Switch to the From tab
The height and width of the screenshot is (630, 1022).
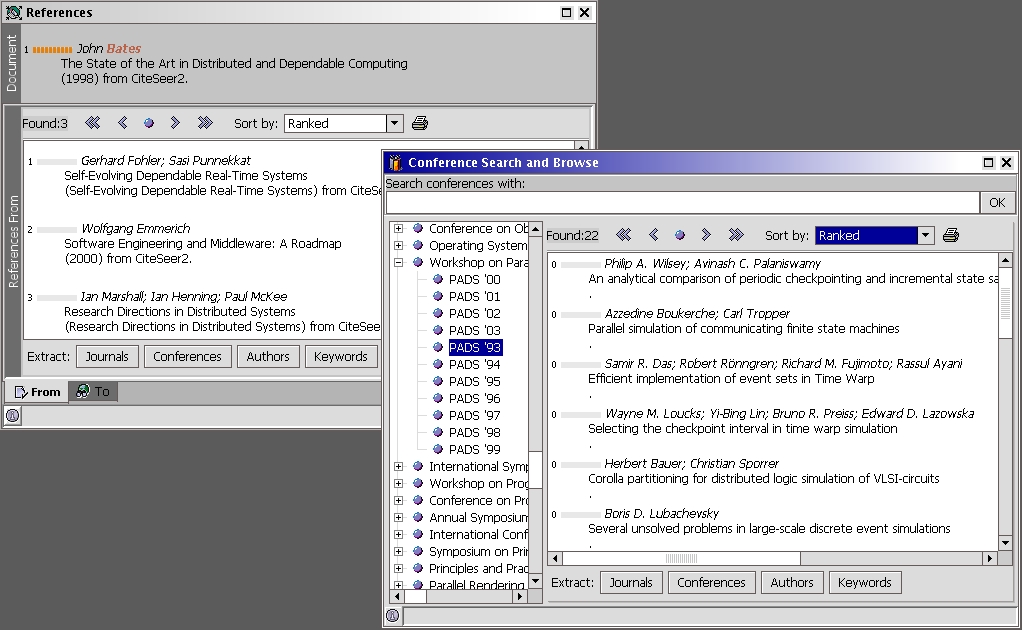coord(37,392)
